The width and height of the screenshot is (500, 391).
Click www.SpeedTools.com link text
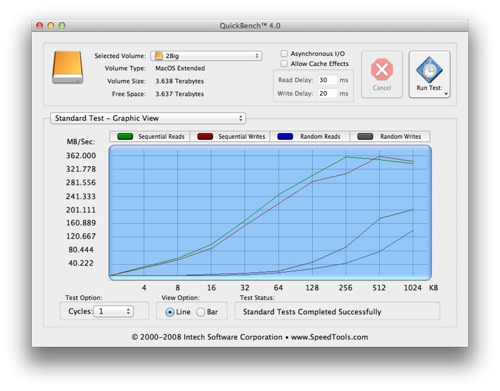coord(329,337)
